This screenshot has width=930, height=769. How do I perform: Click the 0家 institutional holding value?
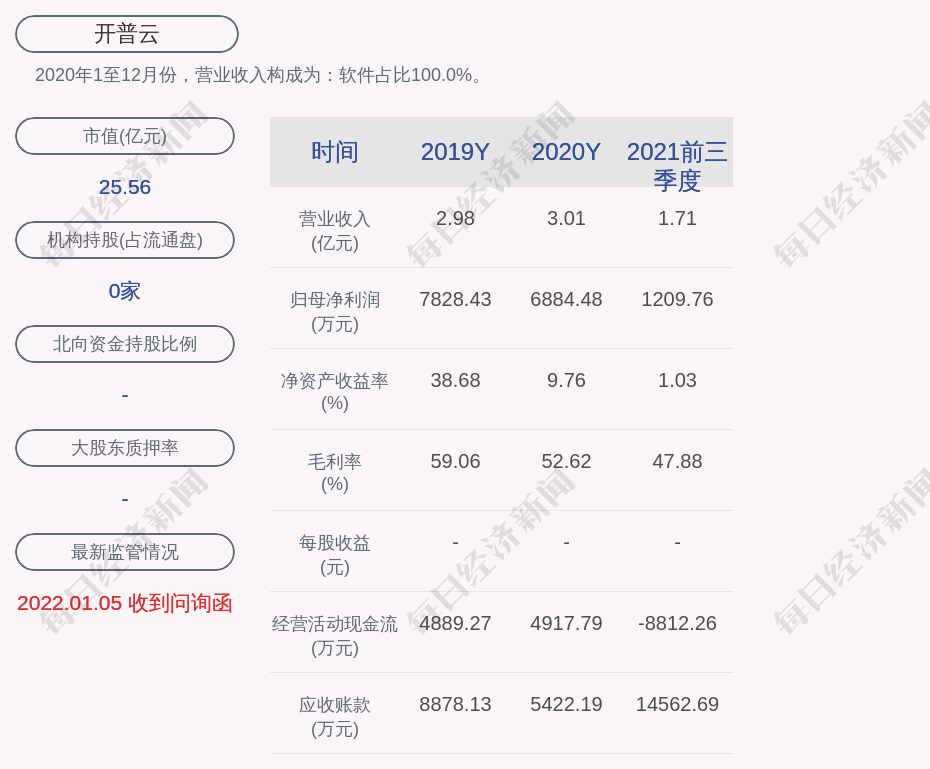pyautogui.click(x=125, y=291)
